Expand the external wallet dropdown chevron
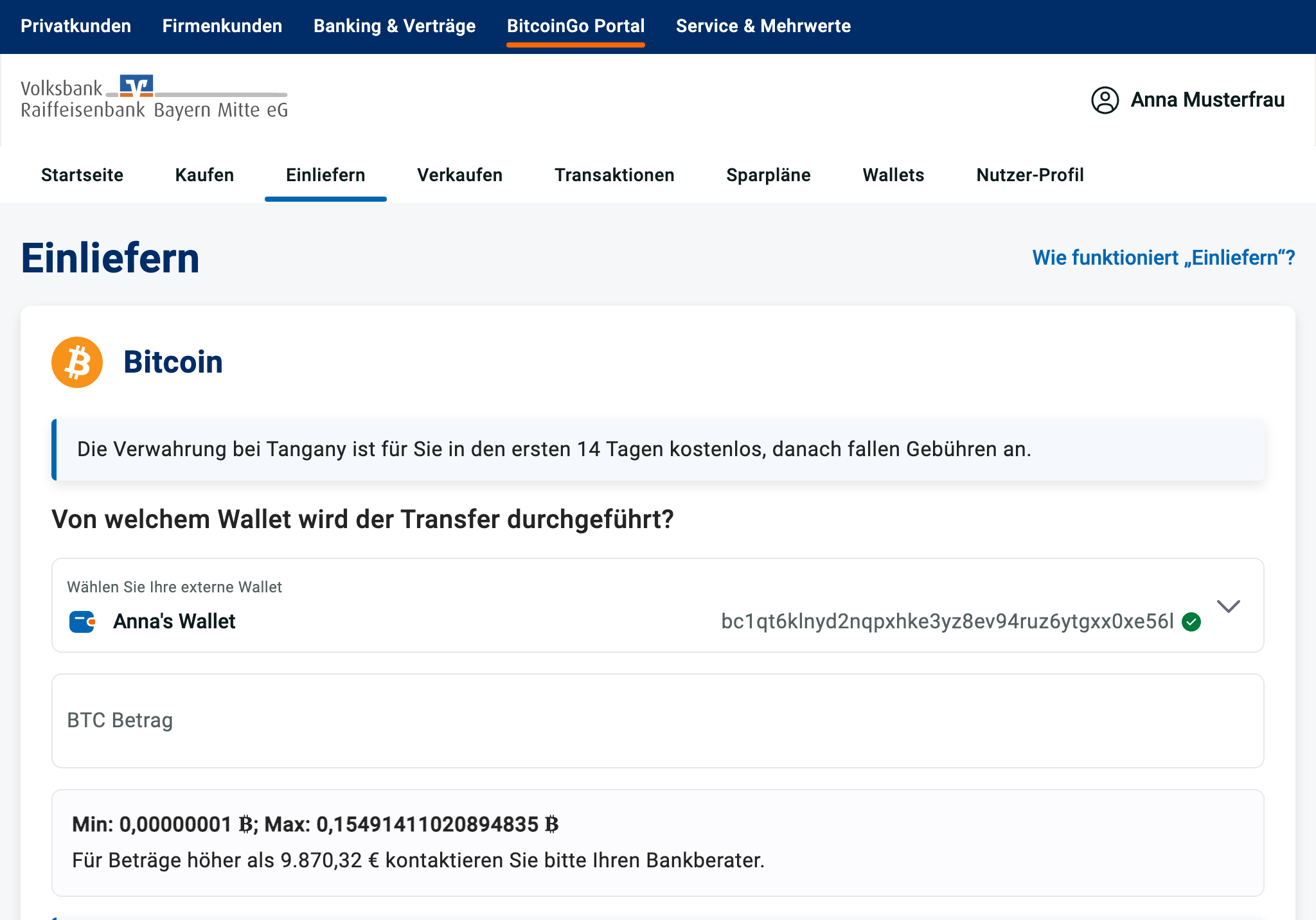 coord(1228,606)
